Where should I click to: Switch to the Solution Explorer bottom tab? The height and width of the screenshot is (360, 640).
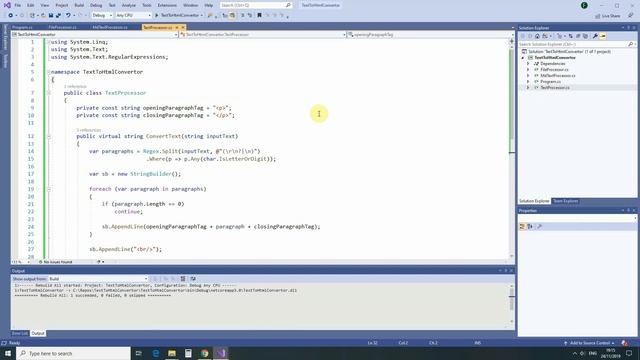534,201
